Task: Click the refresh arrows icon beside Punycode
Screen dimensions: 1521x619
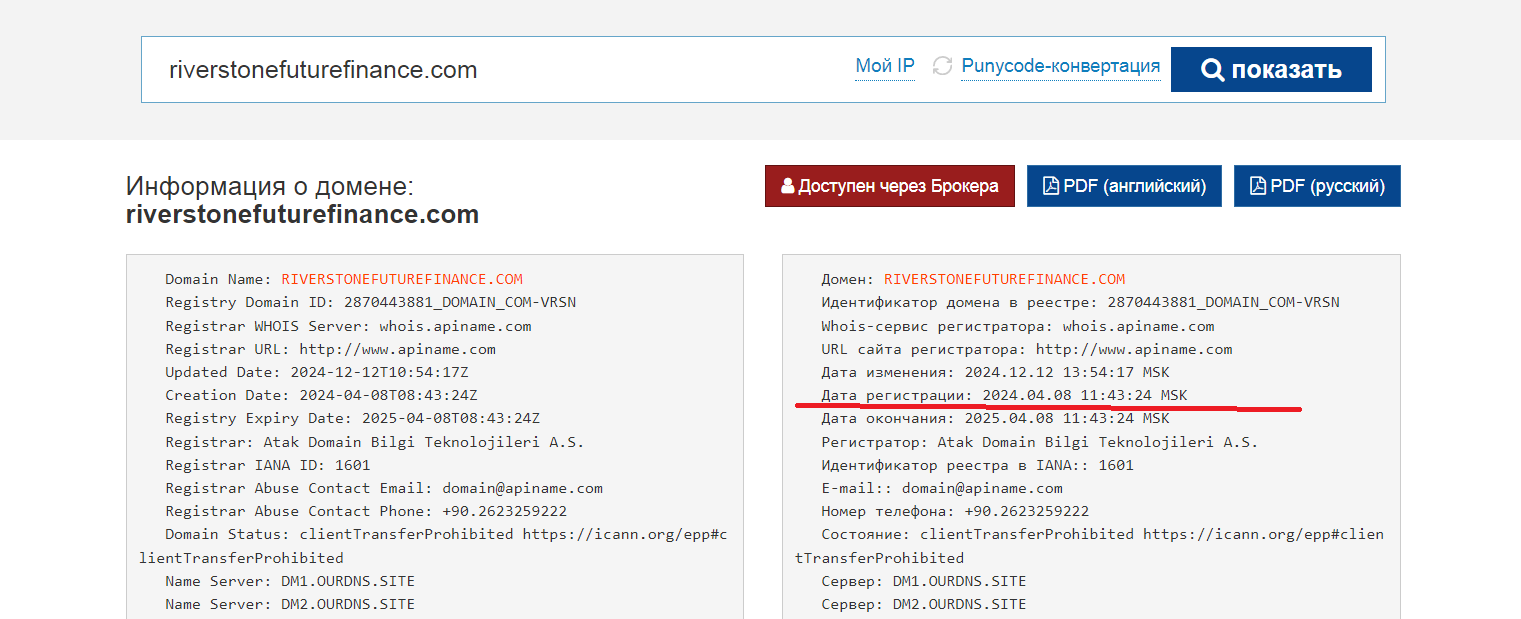Action: coord(942,67)
